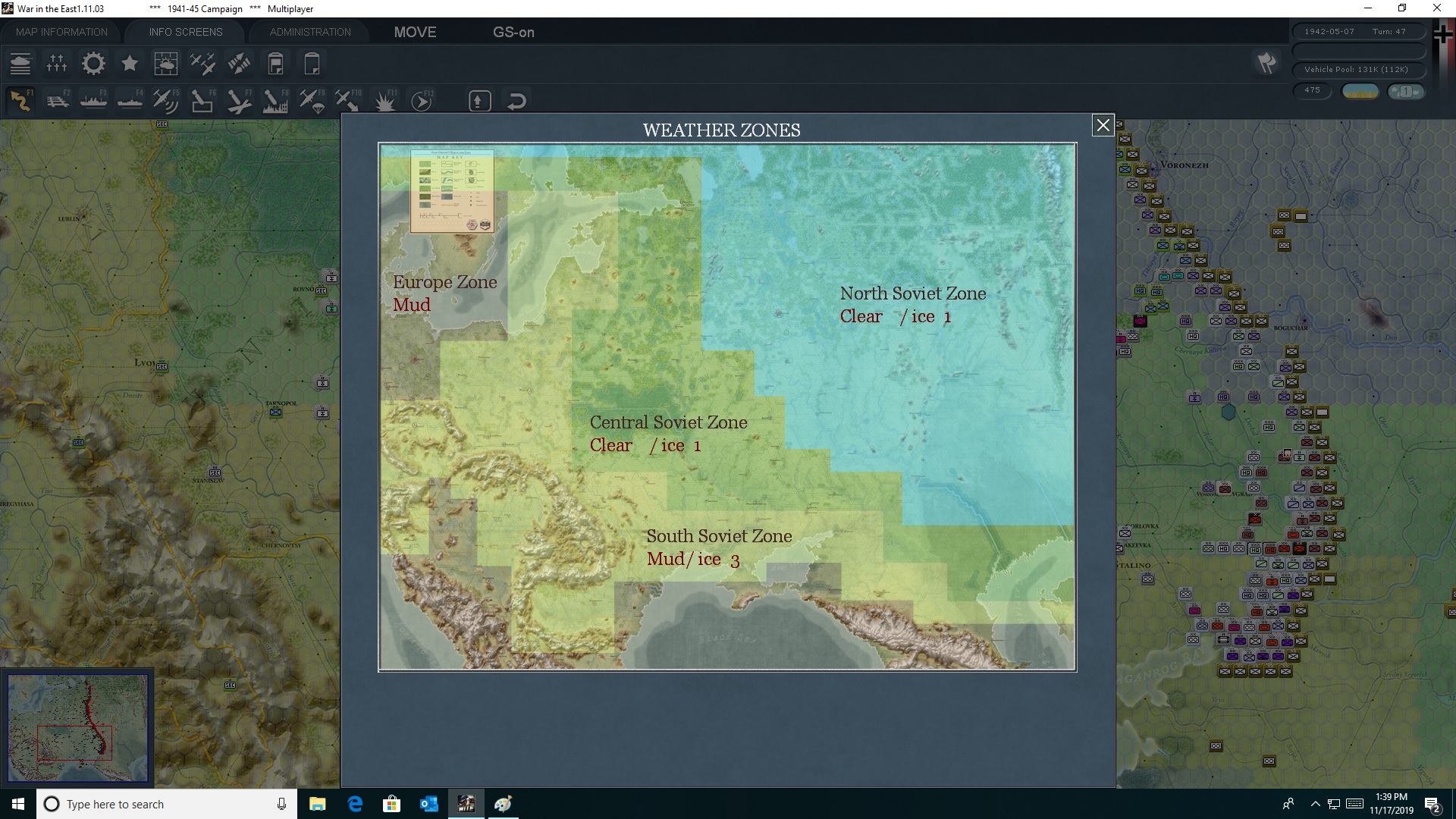Open the notification center

pyautogui.click(x=1432, y=804)
